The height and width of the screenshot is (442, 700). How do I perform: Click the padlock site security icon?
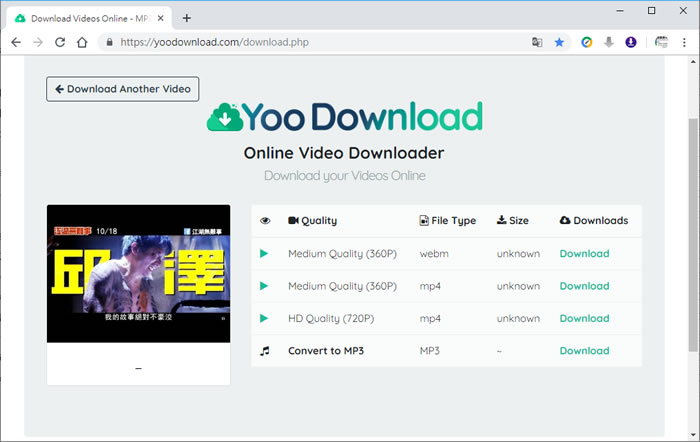point(109,42)
